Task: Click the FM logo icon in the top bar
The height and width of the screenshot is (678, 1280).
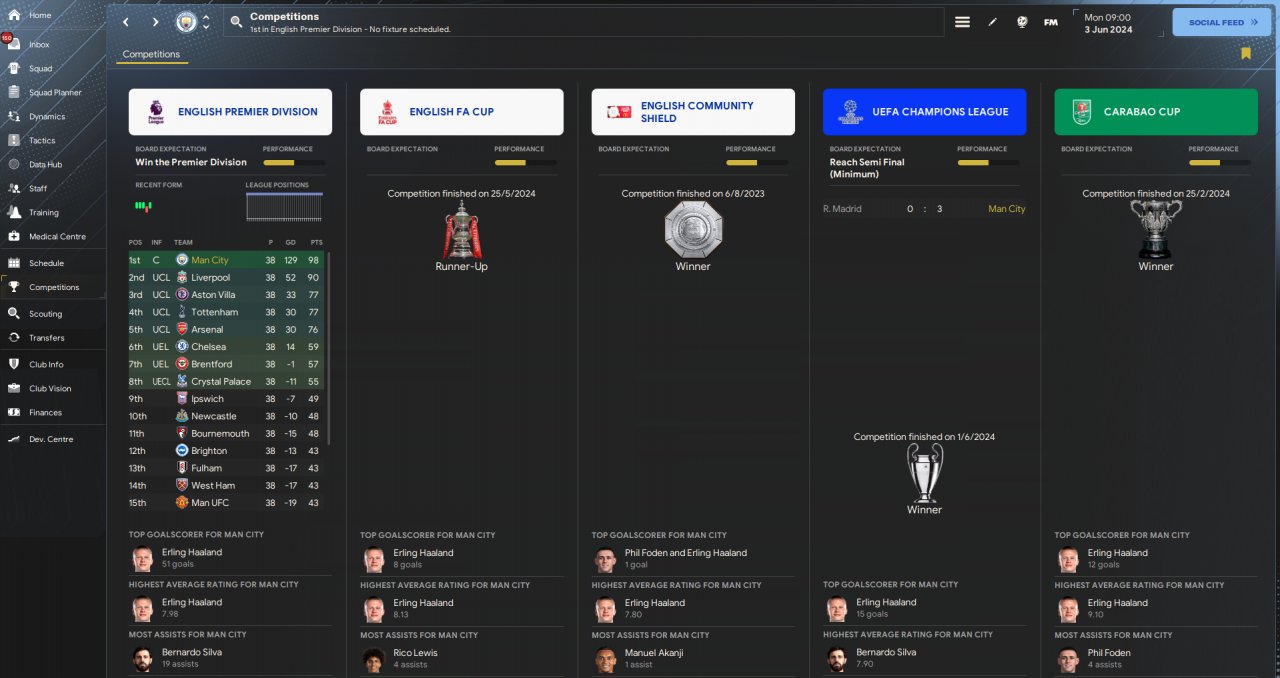Action: [x=1051, y=22]
